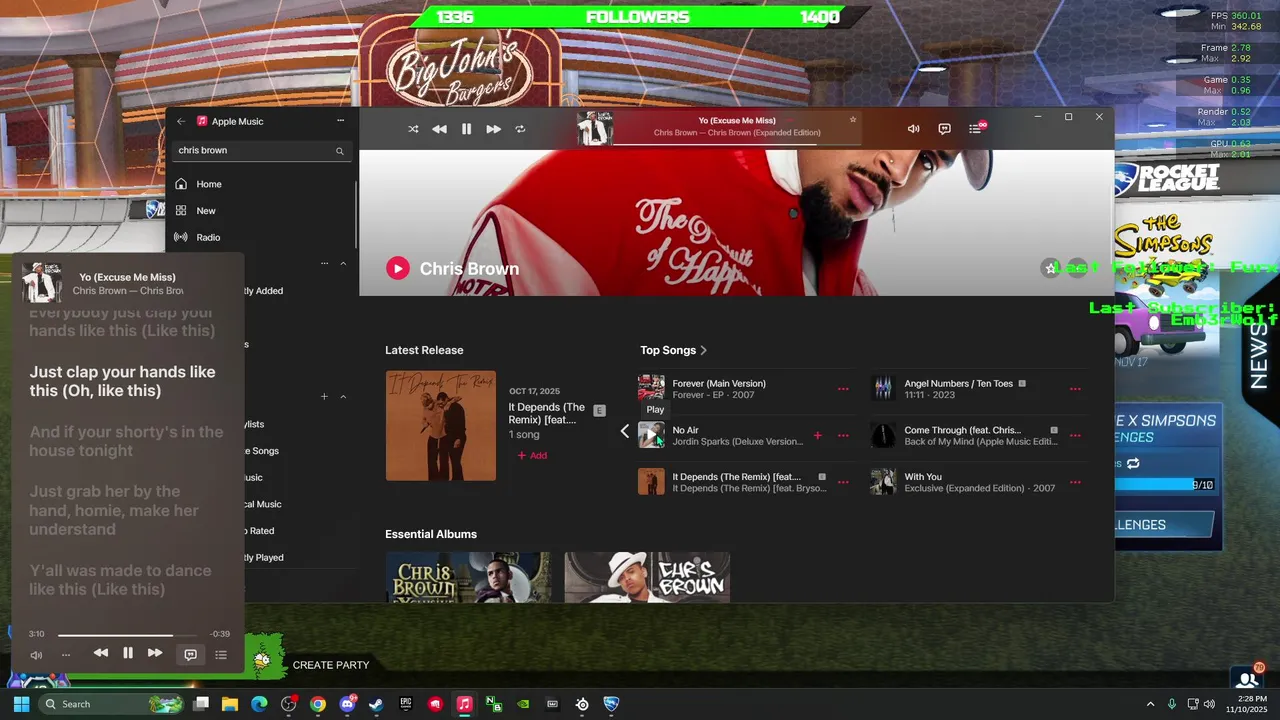Play No Air from its artwork

pyautogui.click(x=651, y=435)
